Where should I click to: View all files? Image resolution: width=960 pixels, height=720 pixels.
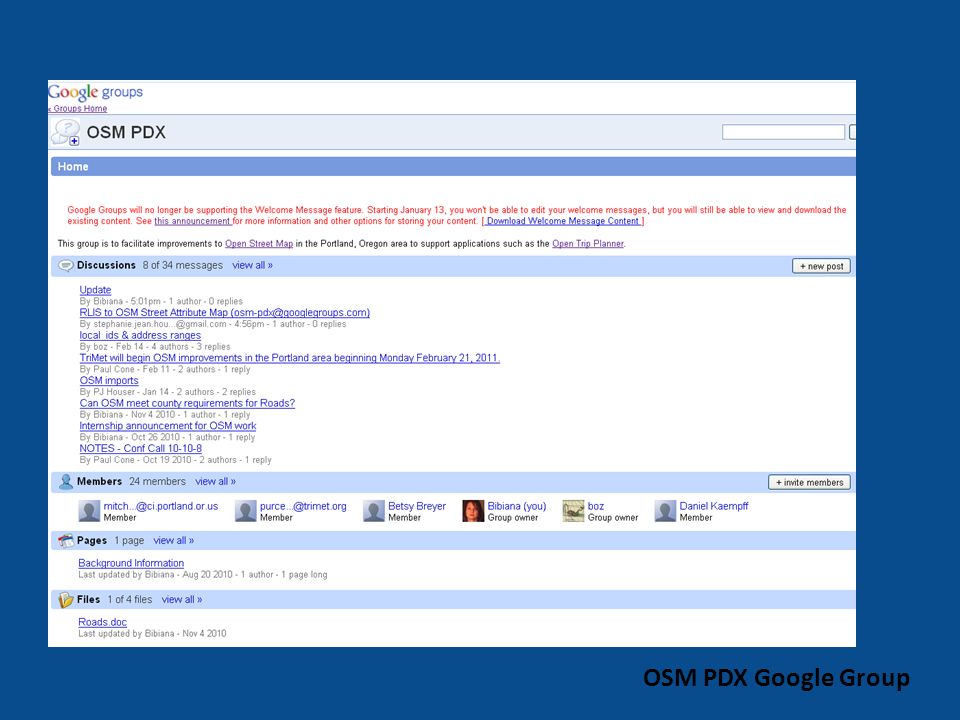[182, 599]
